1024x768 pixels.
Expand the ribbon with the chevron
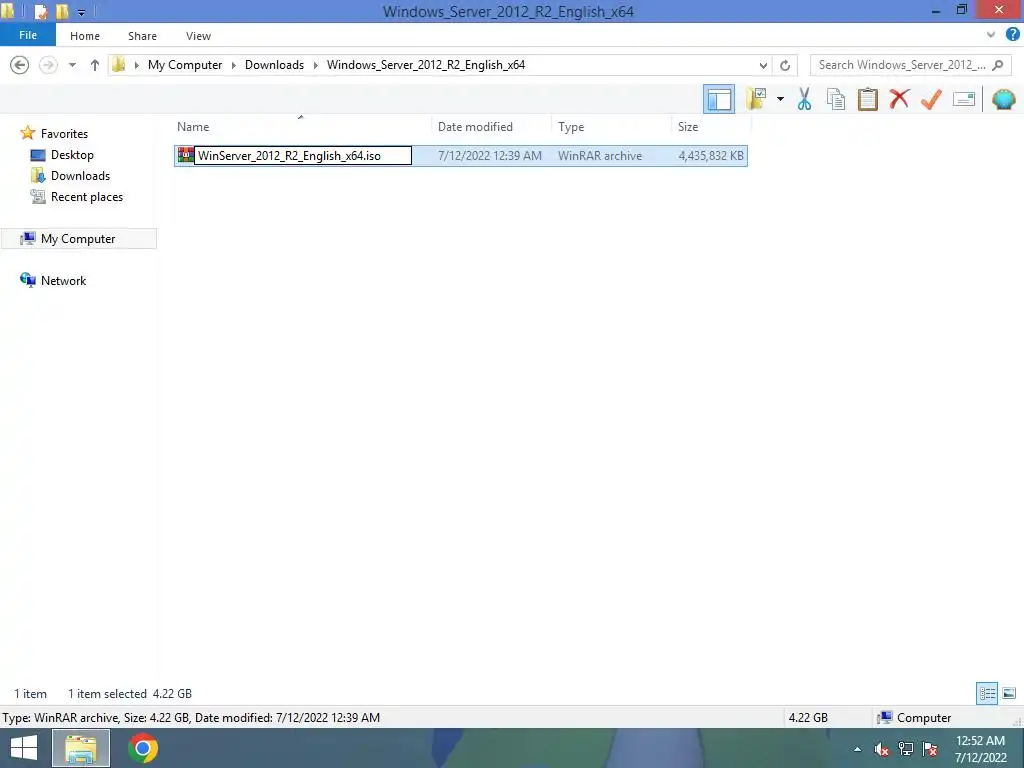point(991,35)
